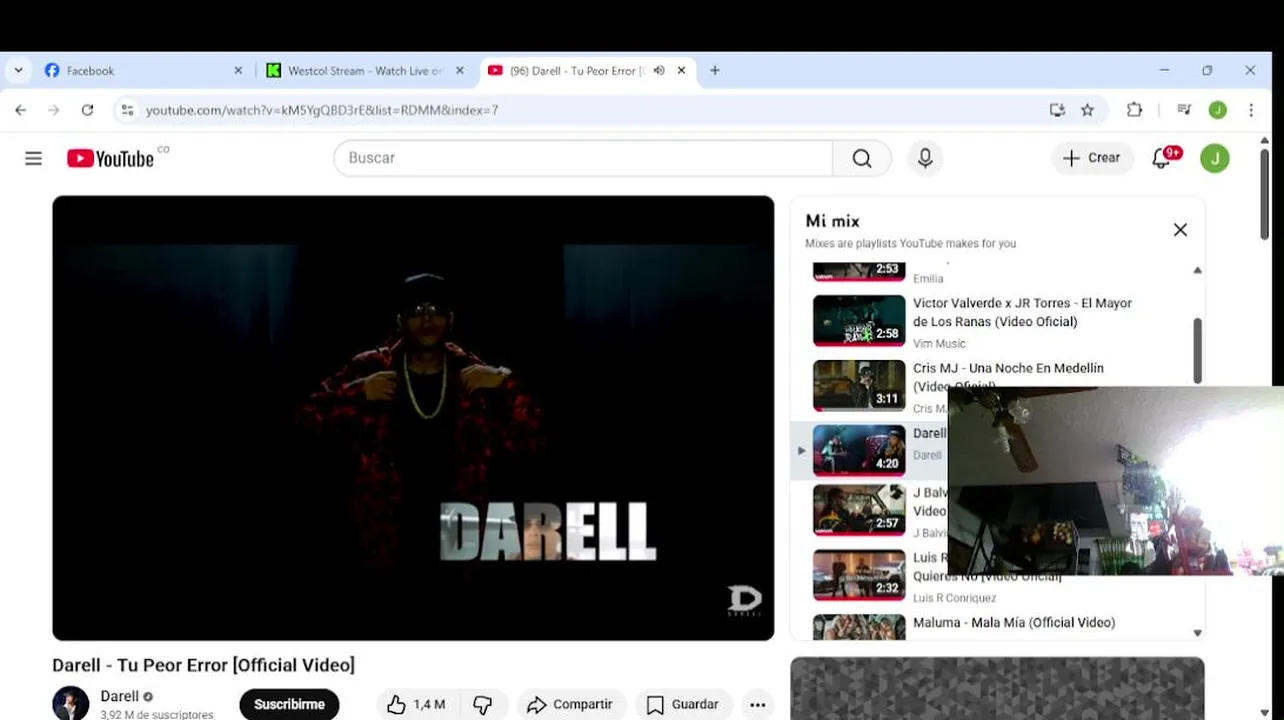Play Cris MJ Una Noche En Medellín thumbnail
This screenshot has width=1284, height=720.
tap(859, 385)
